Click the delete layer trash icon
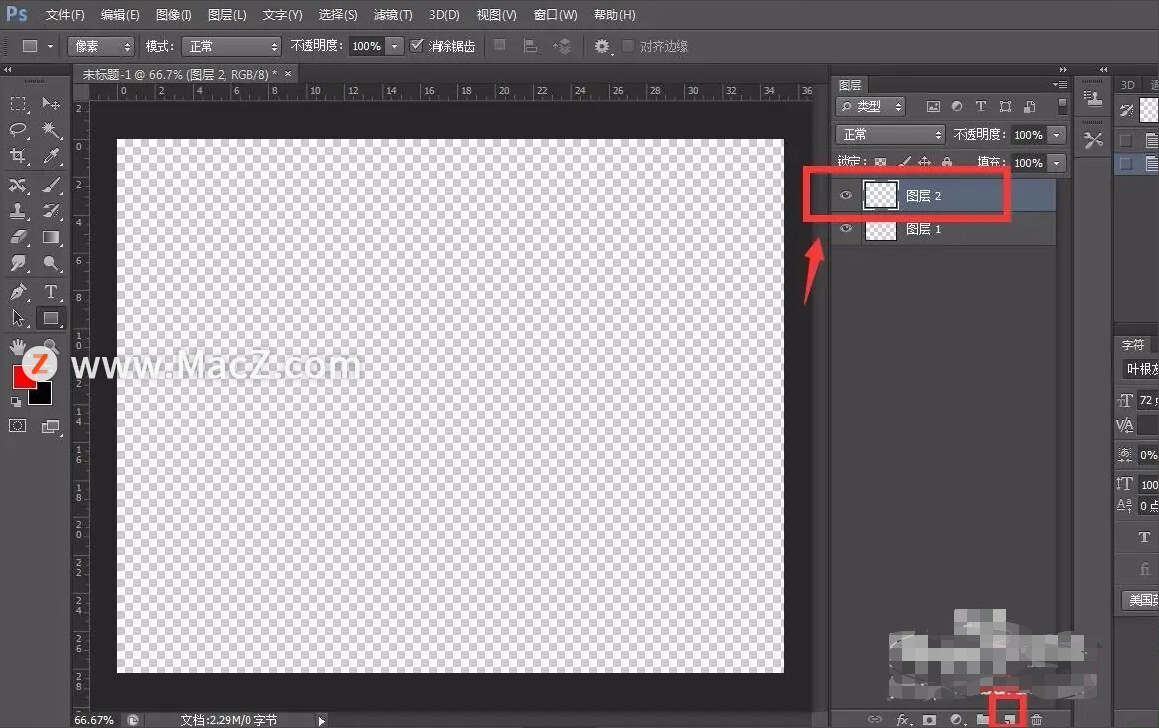Screen dimensions: 1159x728 pos(1037,719)
